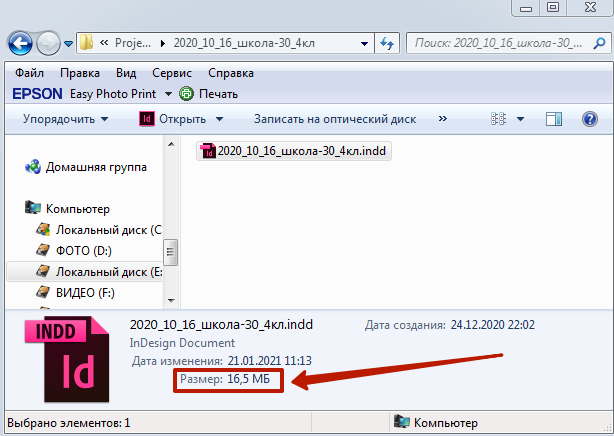614x436 pixels.
Task: Click the large INDD file icon in details pane
Action: coord(66,361)
